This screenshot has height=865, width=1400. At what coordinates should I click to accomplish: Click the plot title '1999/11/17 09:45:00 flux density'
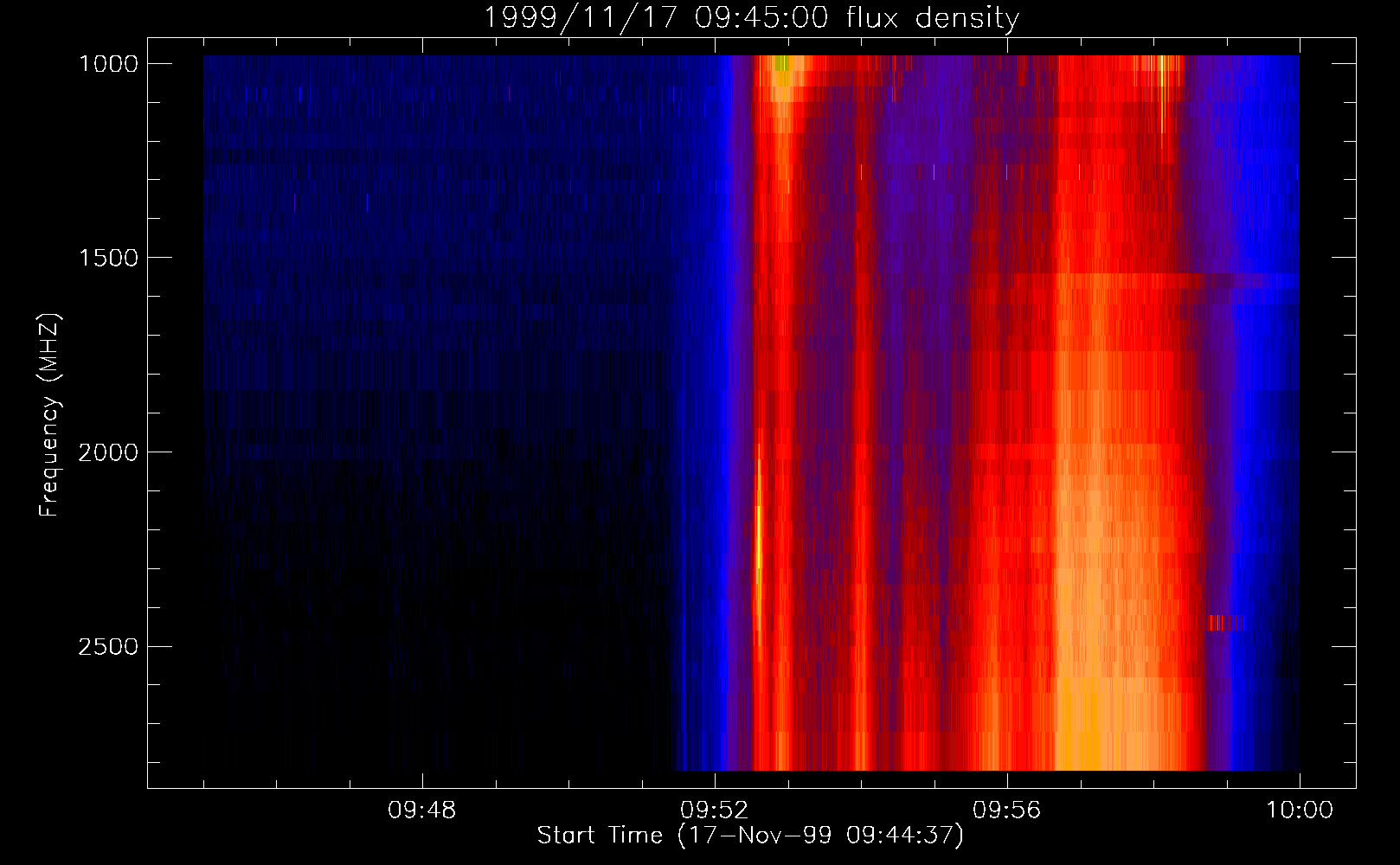tap(750, 17)
